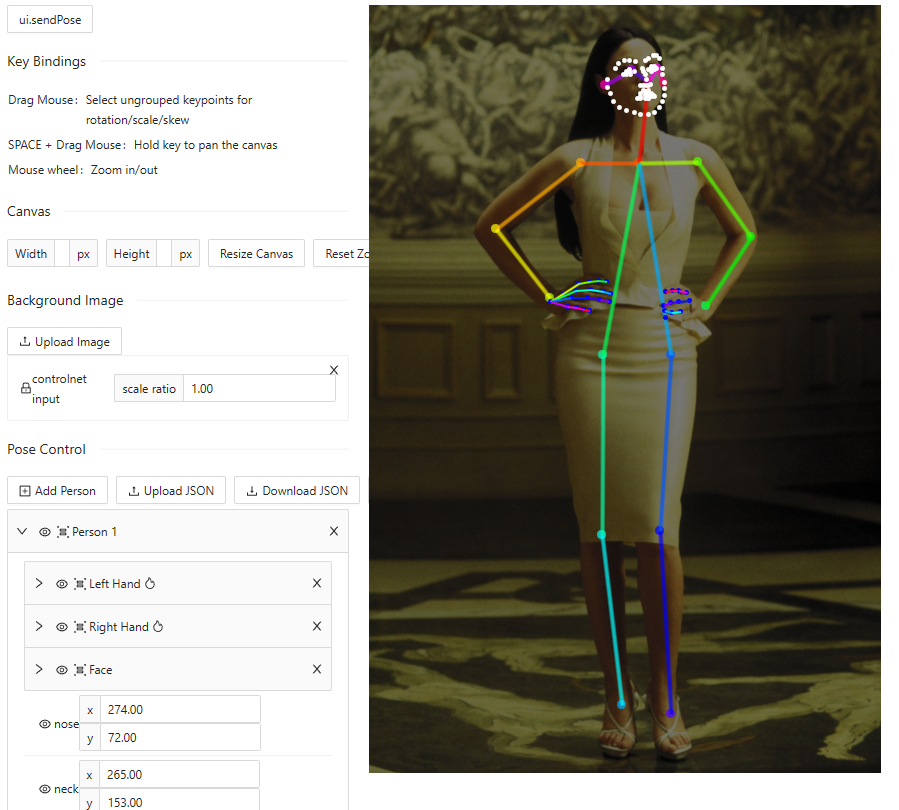The image size is (899, 810).
Task: Collapse the Person 1 panel
Action: pyautogui.click(x=22, y=532)
